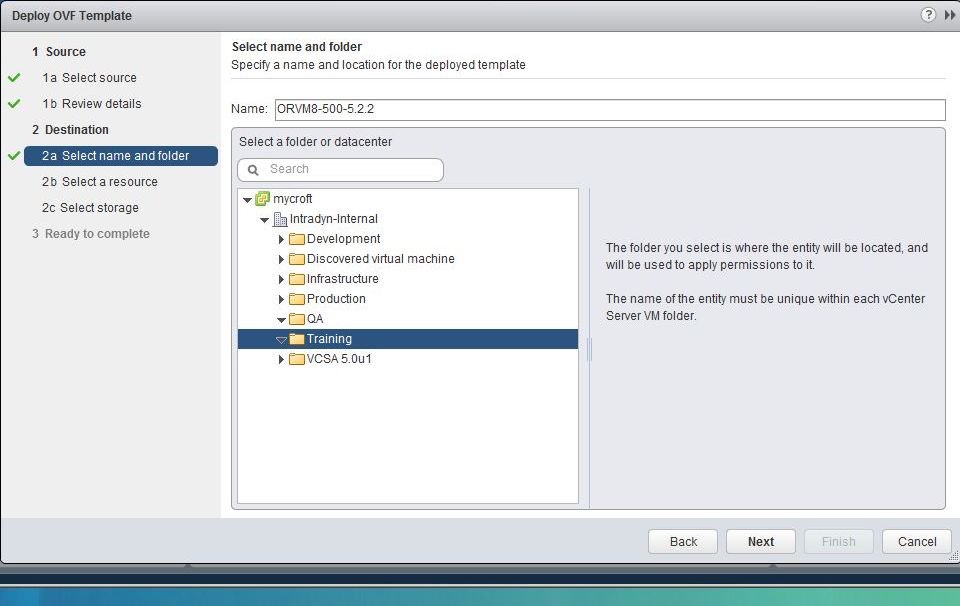Click the VCSA 5.0u1 folder icon
This screenshot has height=606, width=960.
pyautogui.click(x=296, y=359)
